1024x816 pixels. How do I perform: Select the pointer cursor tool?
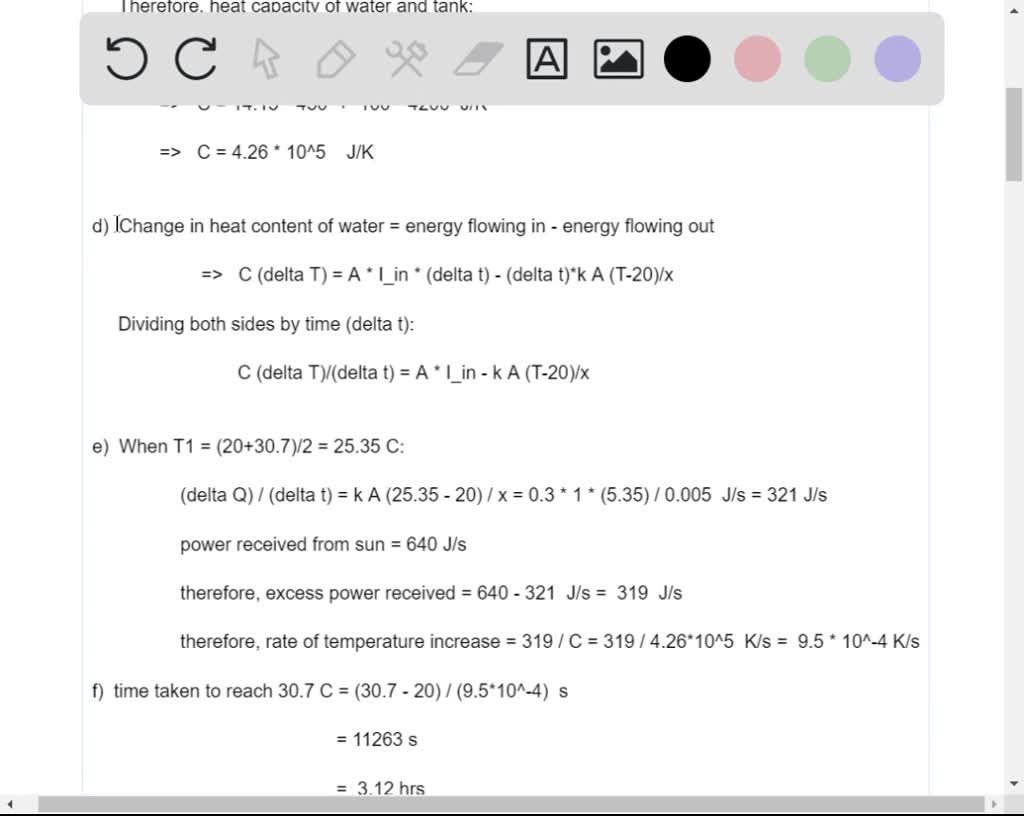[266, 59]
